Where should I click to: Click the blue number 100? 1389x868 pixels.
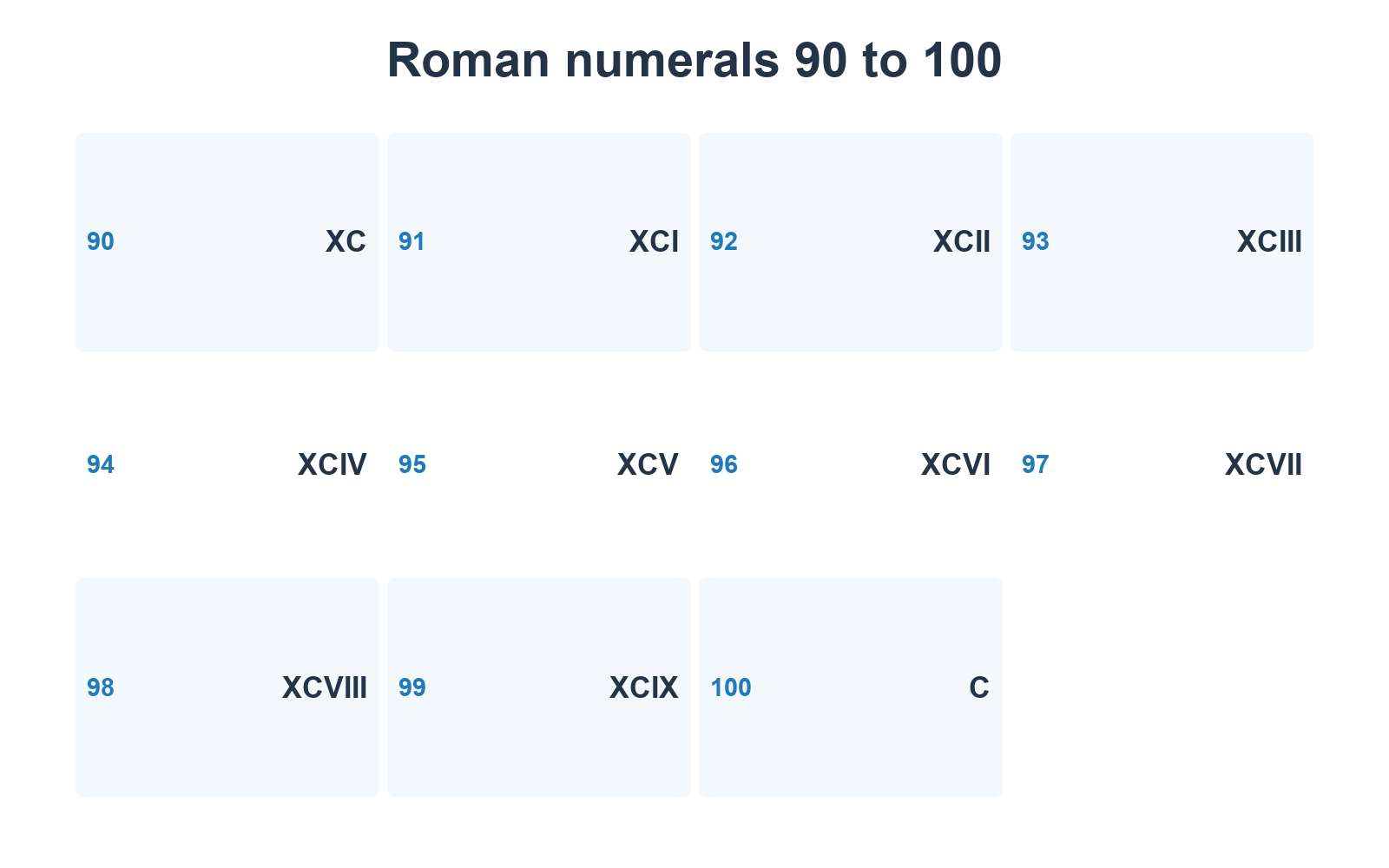pos(731,688)
